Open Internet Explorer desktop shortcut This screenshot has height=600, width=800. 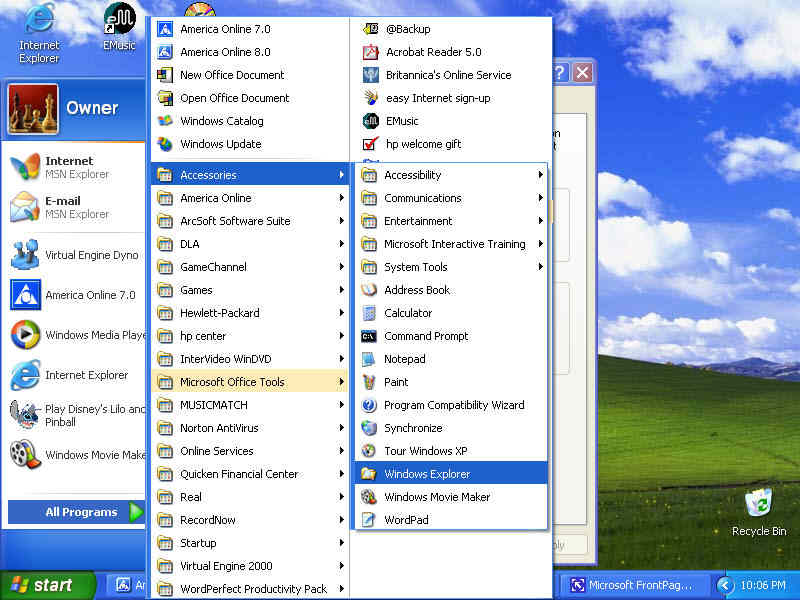click(x=39, y=33)
